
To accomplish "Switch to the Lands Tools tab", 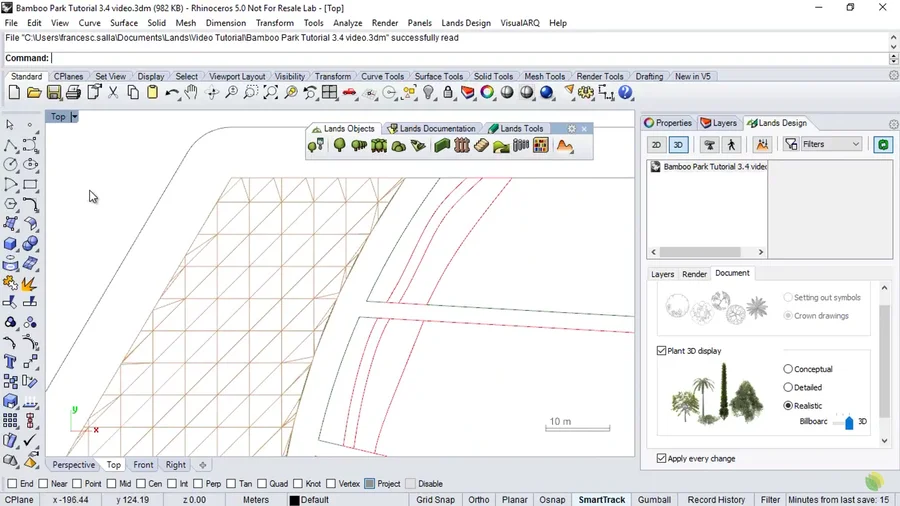I will pos(515,129).
